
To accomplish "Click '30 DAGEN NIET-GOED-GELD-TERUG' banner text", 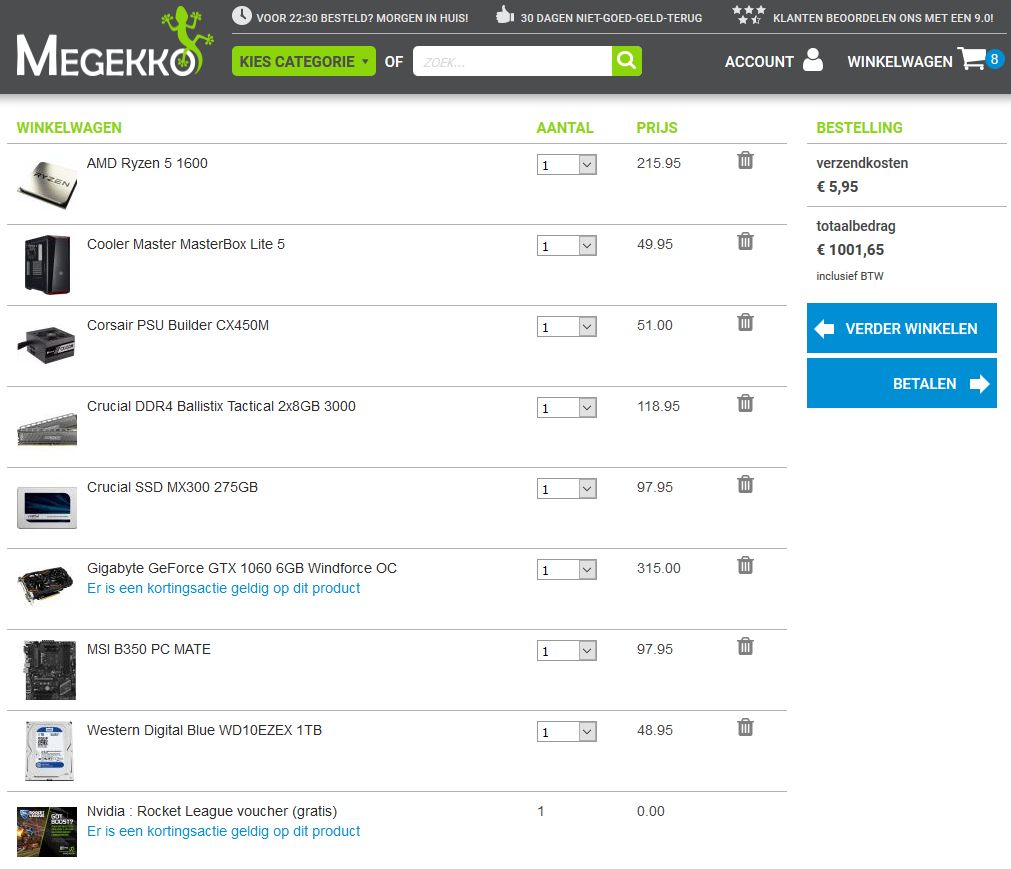I will pos(611,18).
